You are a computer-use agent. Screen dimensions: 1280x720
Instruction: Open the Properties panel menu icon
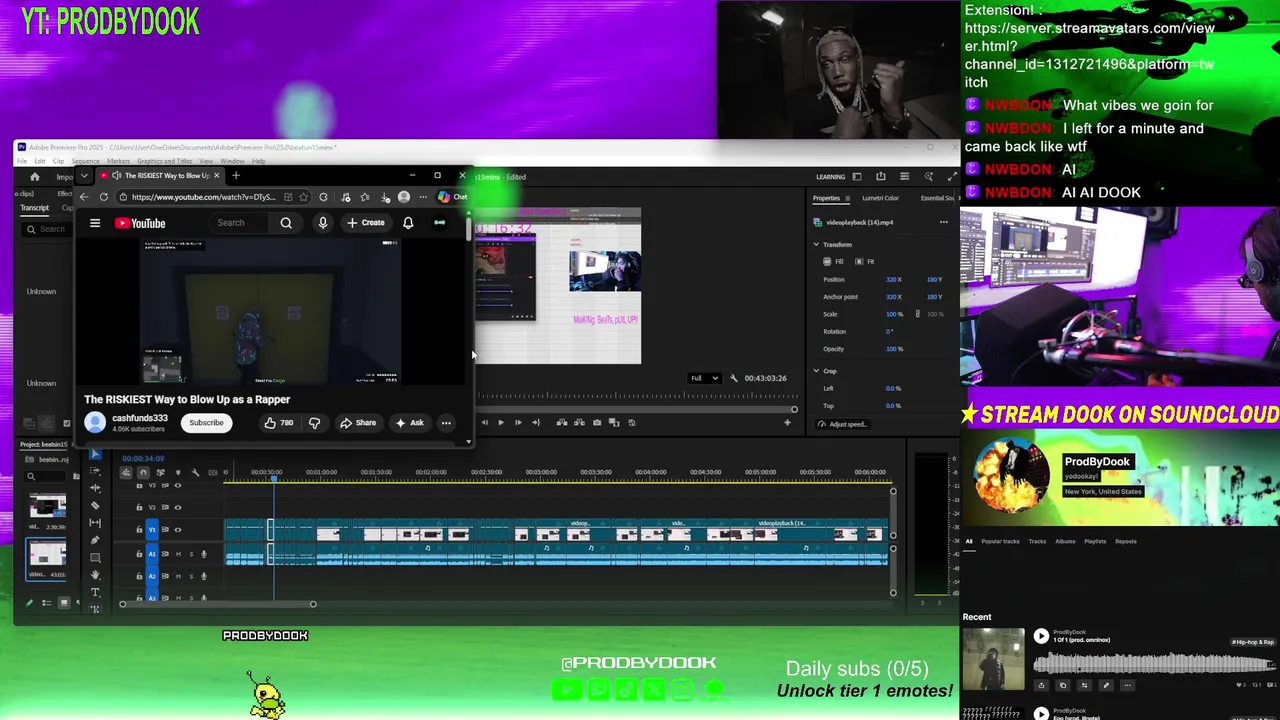click(846, 198)
